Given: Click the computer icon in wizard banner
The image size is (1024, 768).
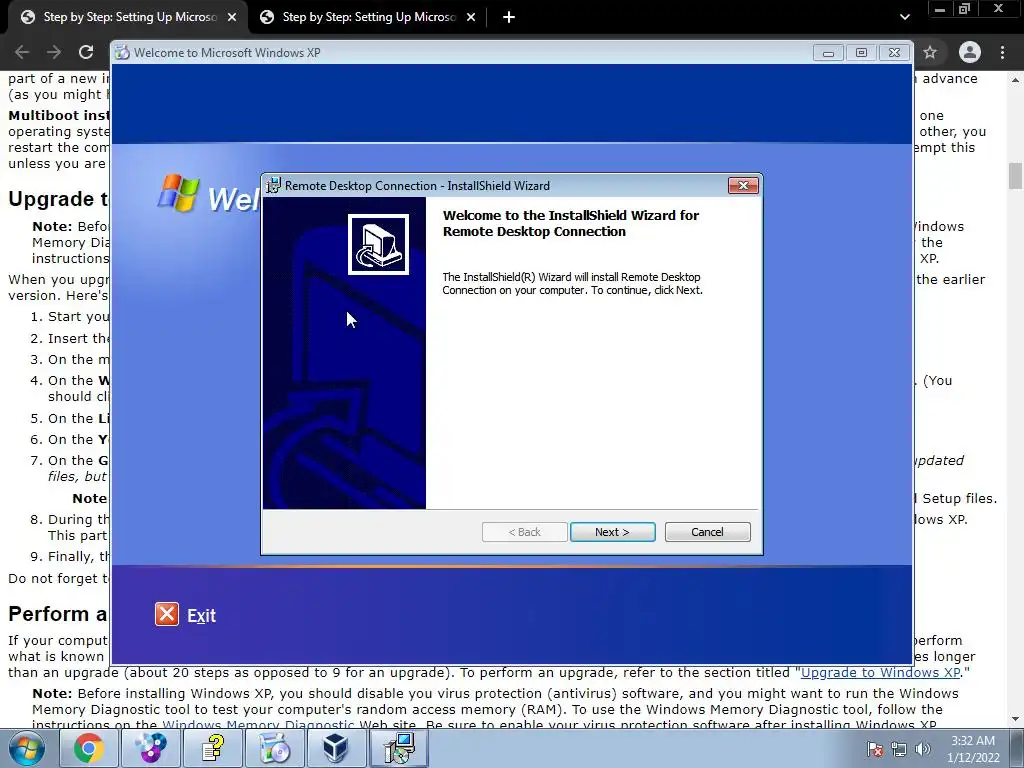Looking at the screenshot, I should click(x=378, y=244).
